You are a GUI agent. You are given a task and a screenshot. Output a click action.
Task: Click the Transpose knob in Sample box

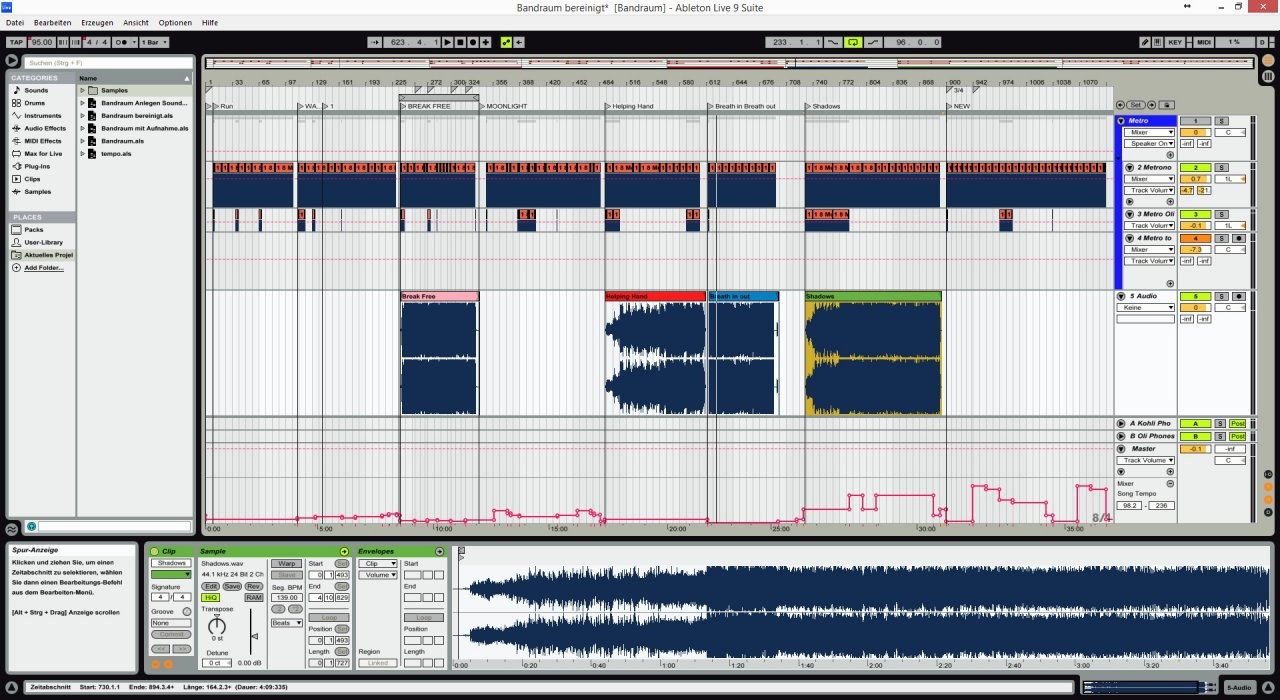[x=217, y=626]
